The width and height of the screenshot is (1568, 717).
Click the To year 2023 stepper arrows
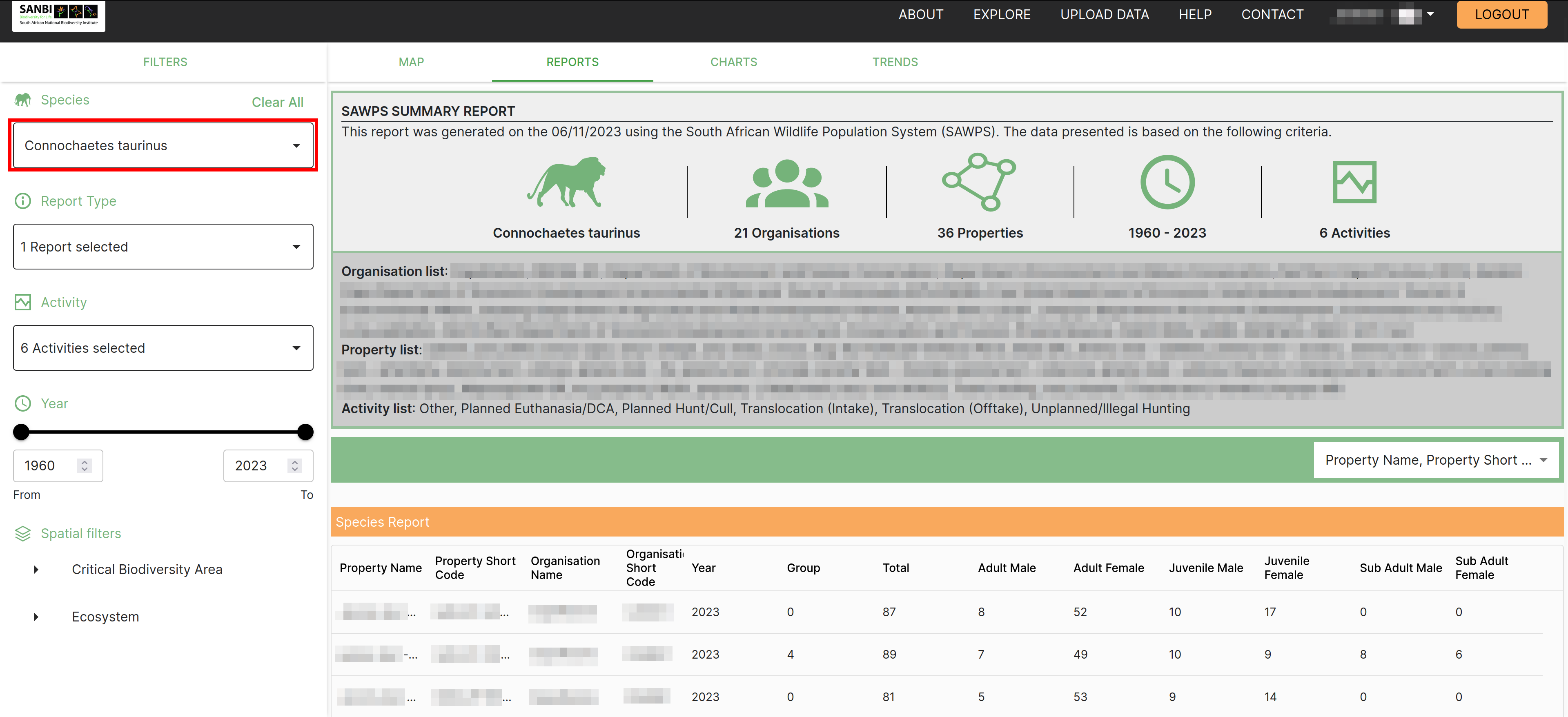(295, 465)
